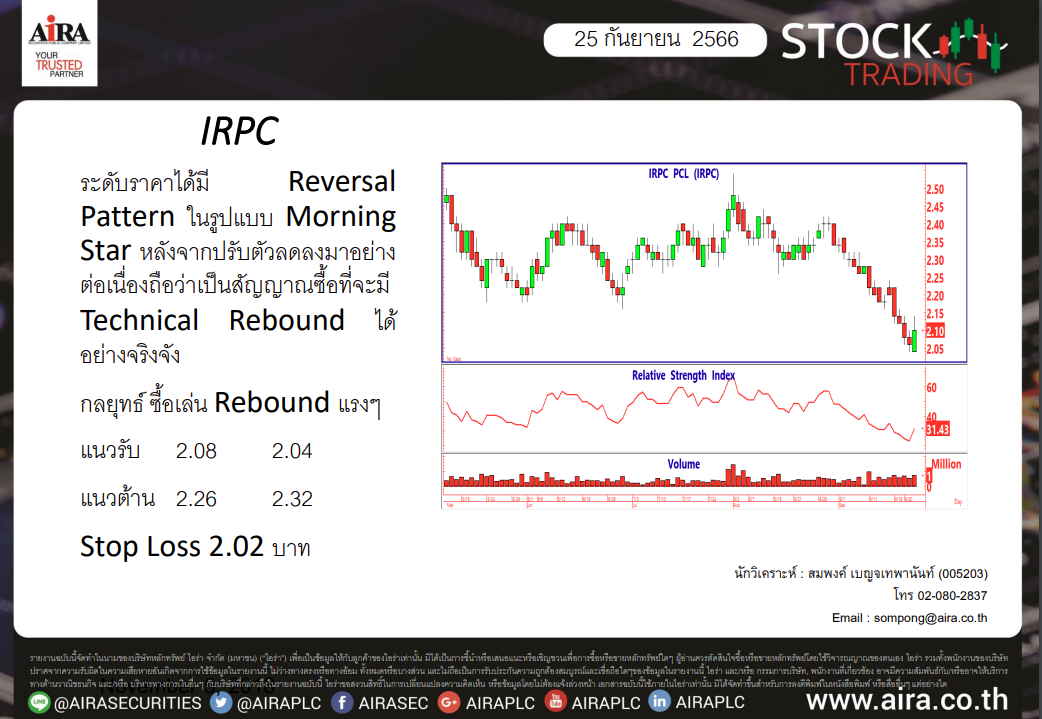Click the @AIRASECURITIES handle text

pos(128,703)
